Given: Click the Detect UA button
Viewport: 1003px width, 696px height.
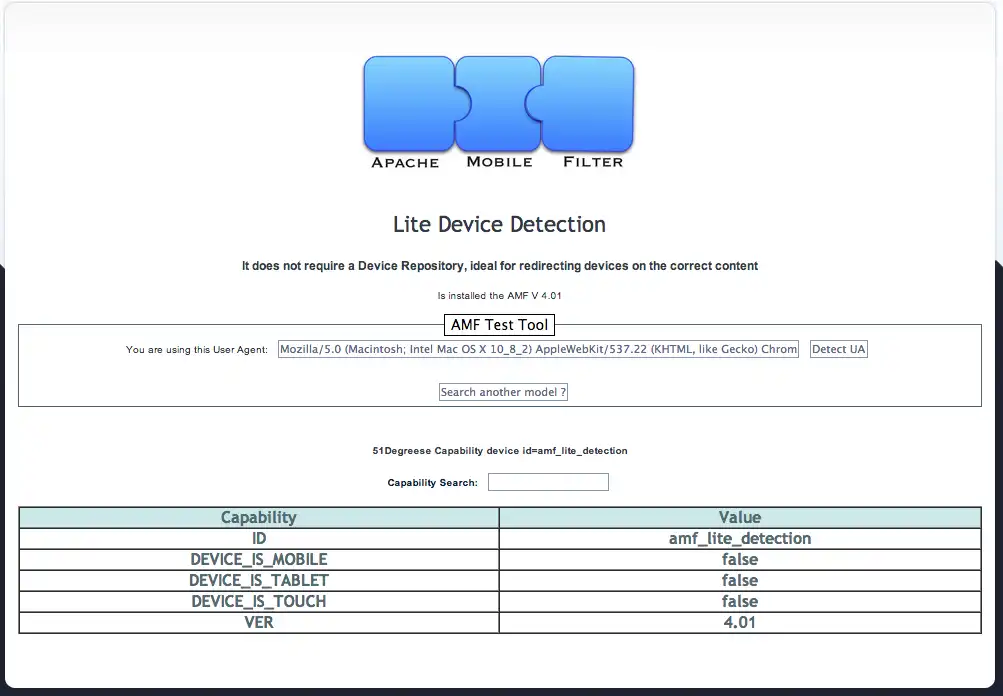Looking at the screenshot, I should [x=839, y=349].
